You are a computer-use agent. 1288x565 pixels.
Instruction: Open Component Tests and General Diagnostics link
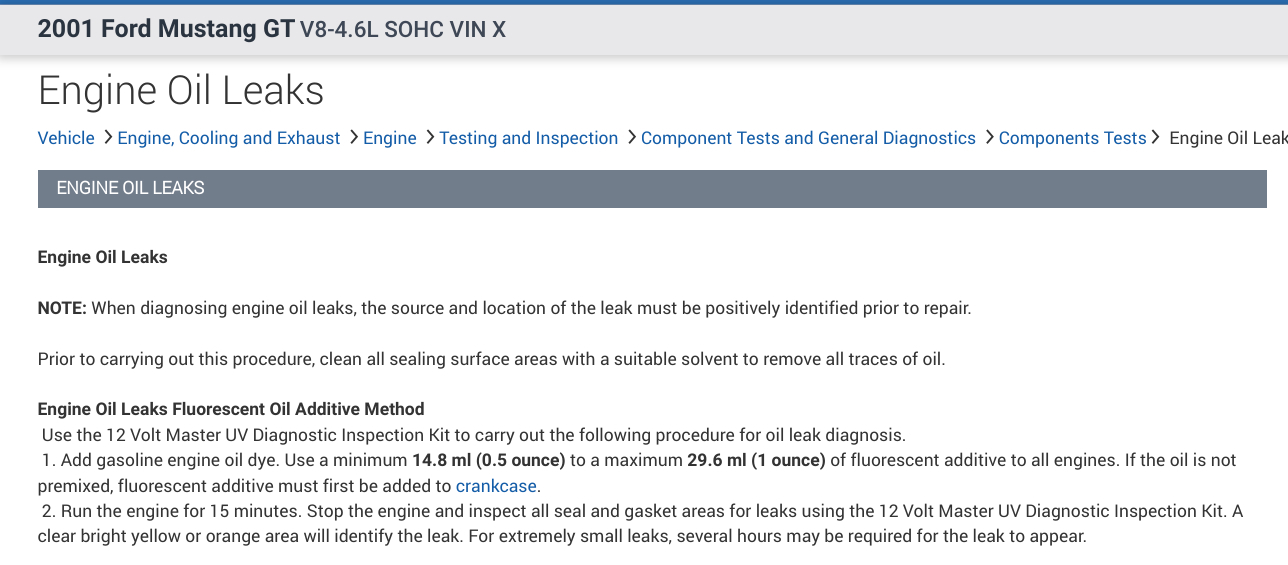coord(808,138)
